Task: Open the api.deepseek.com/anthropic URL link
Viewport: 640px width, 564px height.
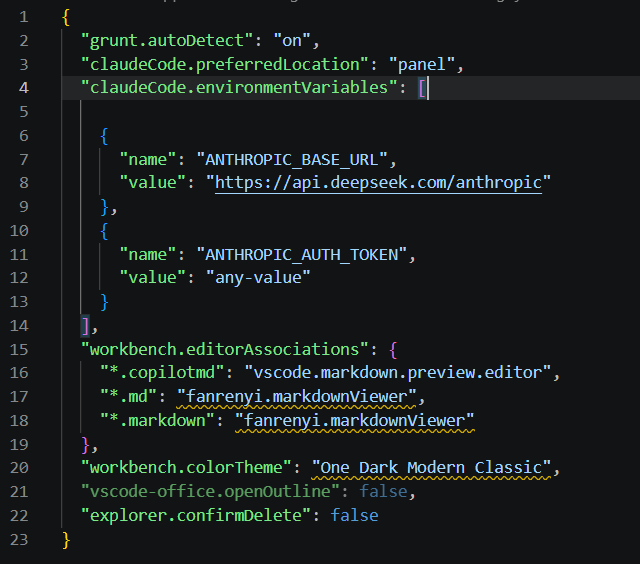Action: (378, 183)
